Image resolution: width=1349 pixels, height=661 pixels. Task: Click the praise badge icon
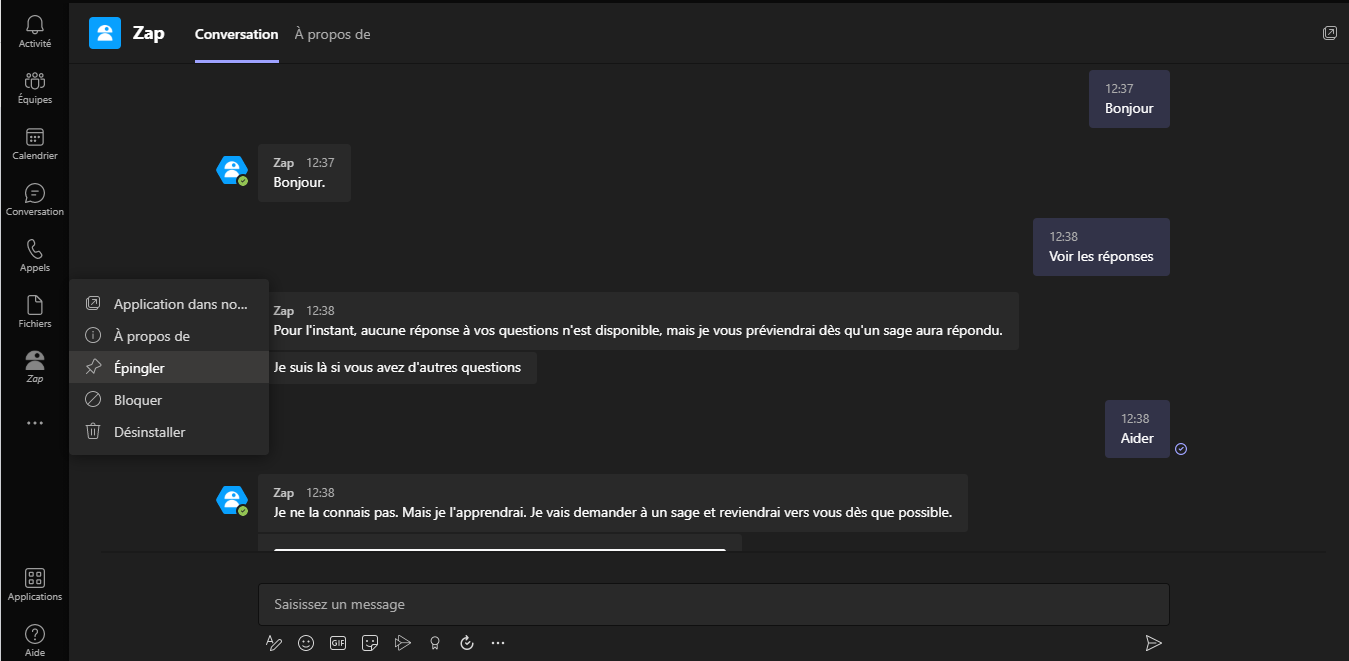tap(434, 643)
